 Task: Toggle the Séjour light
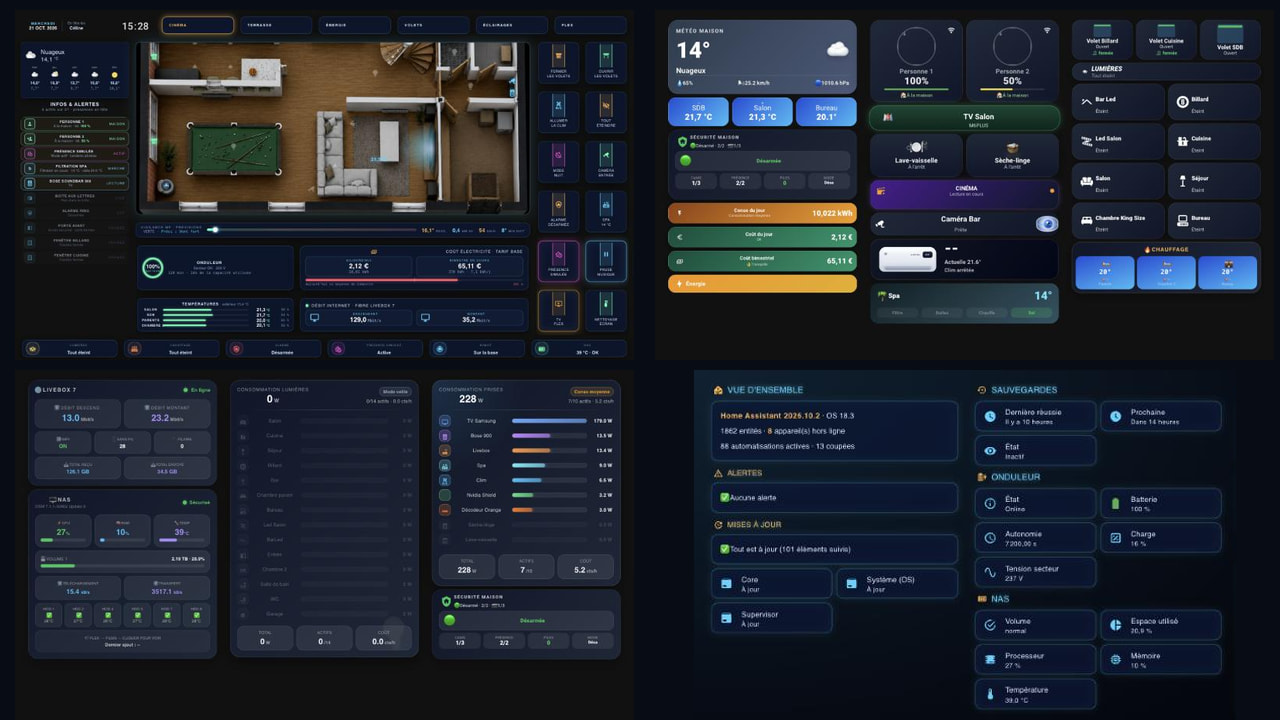pyautogui.click(x=1214, y=181)
